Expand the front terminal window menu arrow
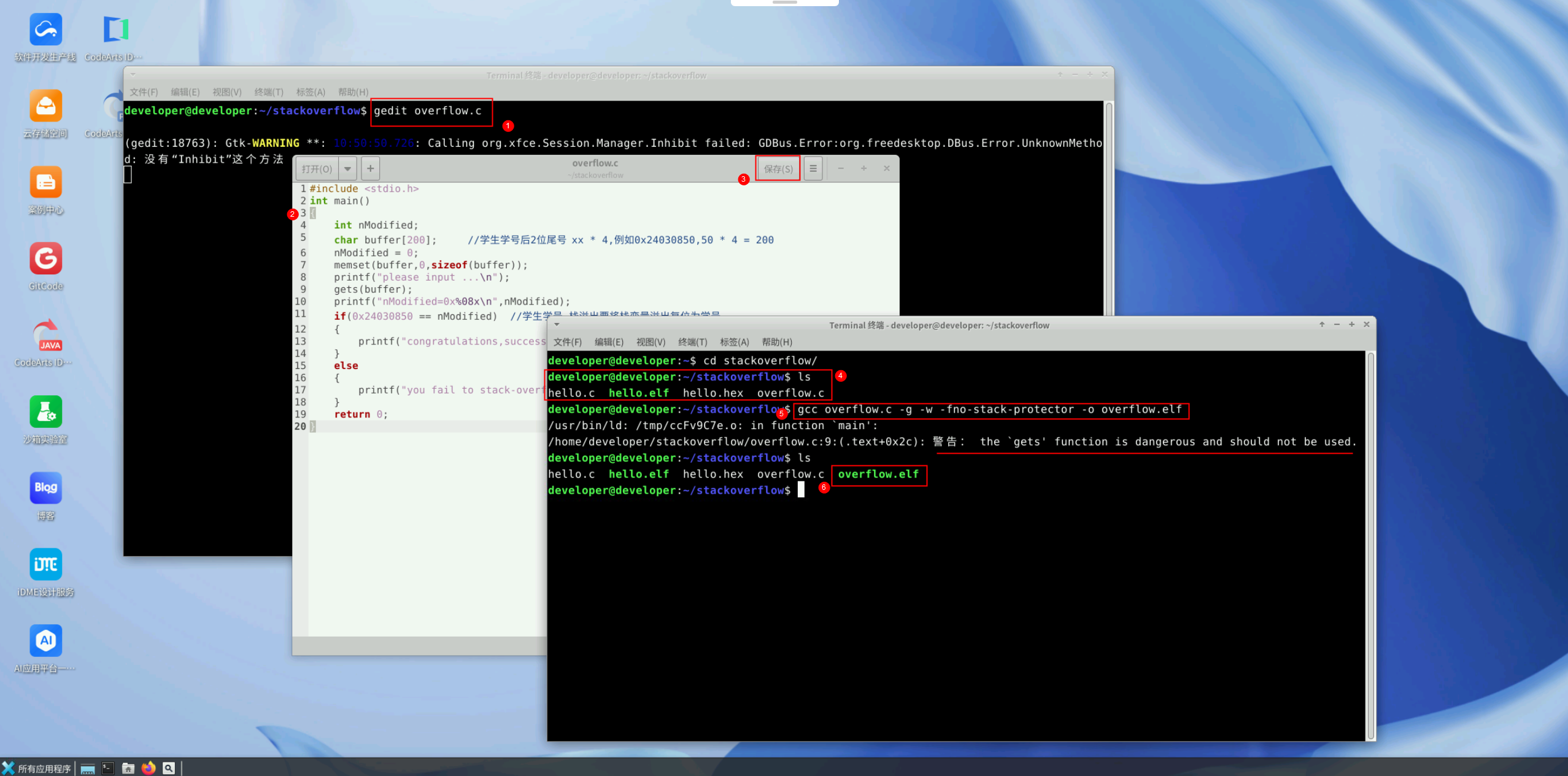 click(557, 324)
